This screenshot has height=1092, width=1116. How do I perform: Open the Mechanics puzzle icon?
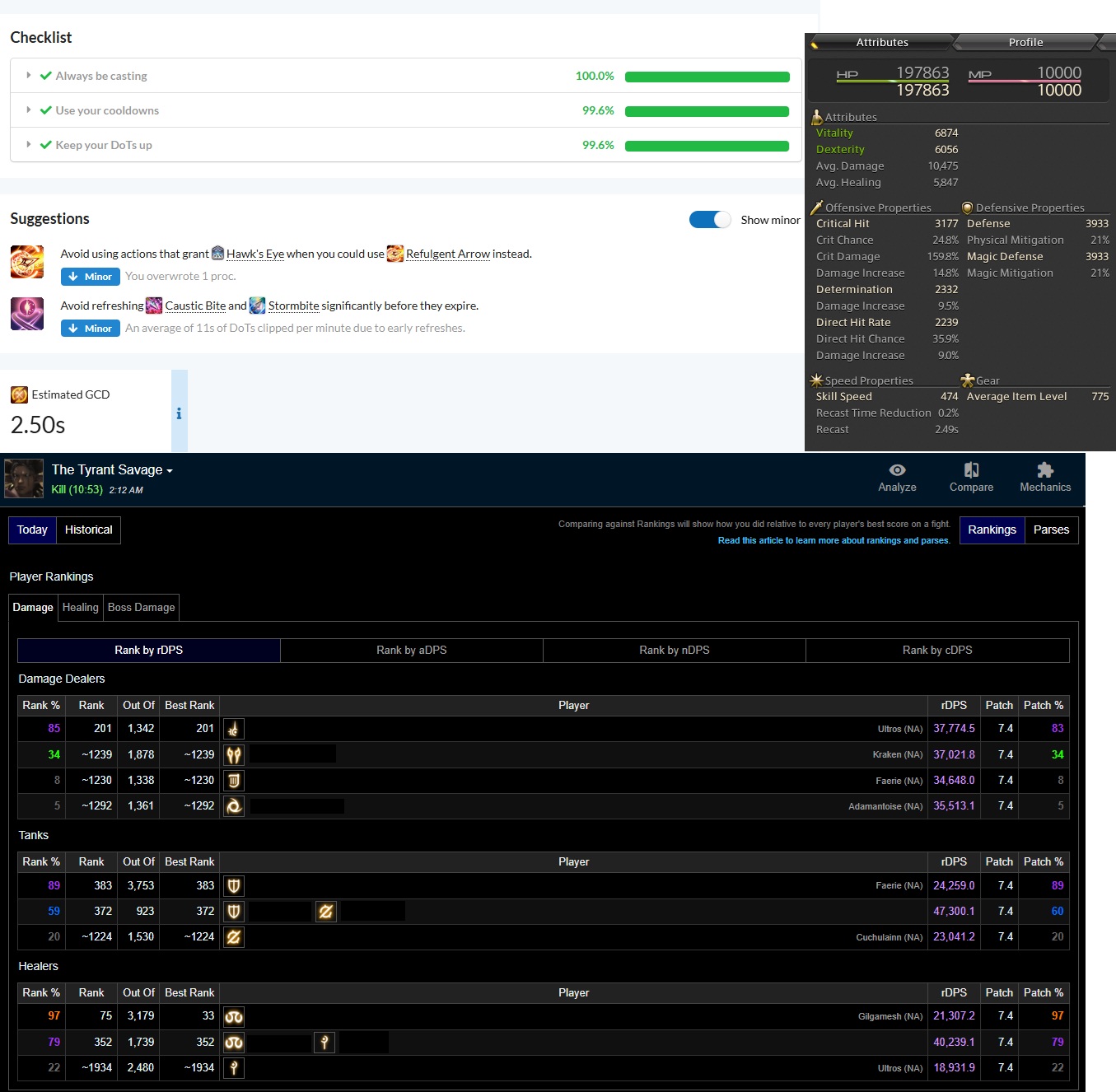point(1045,470)
